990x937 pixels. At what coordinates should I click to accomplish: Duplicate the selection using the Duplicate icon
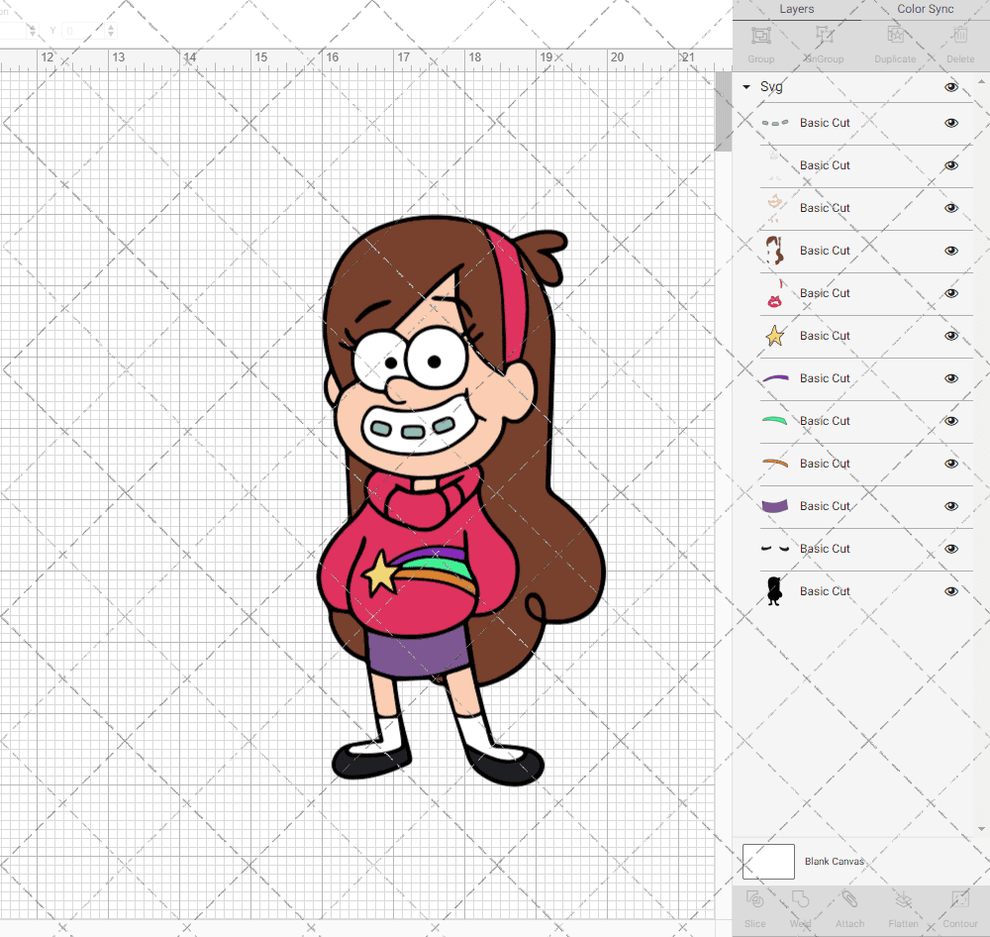tap(894, 42)
